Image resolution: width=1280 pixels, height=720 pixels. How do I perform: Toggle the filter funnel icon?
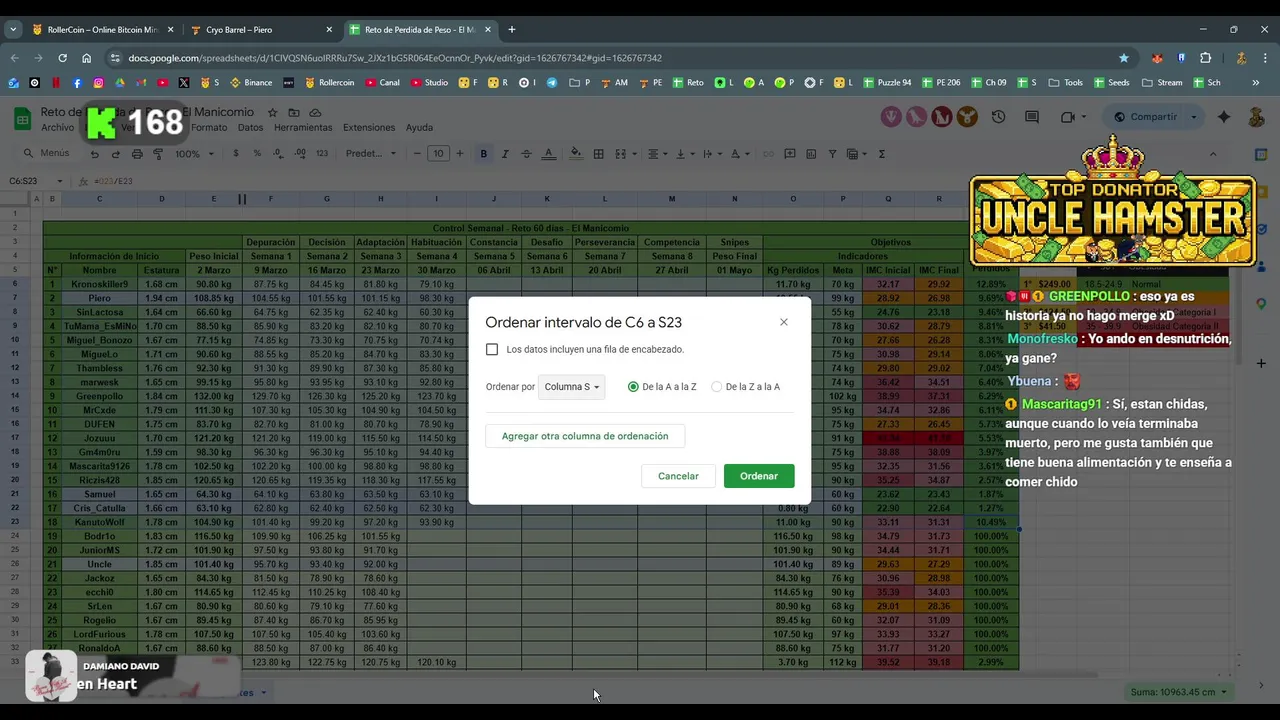pyautogui.click(x=832, y=154)
